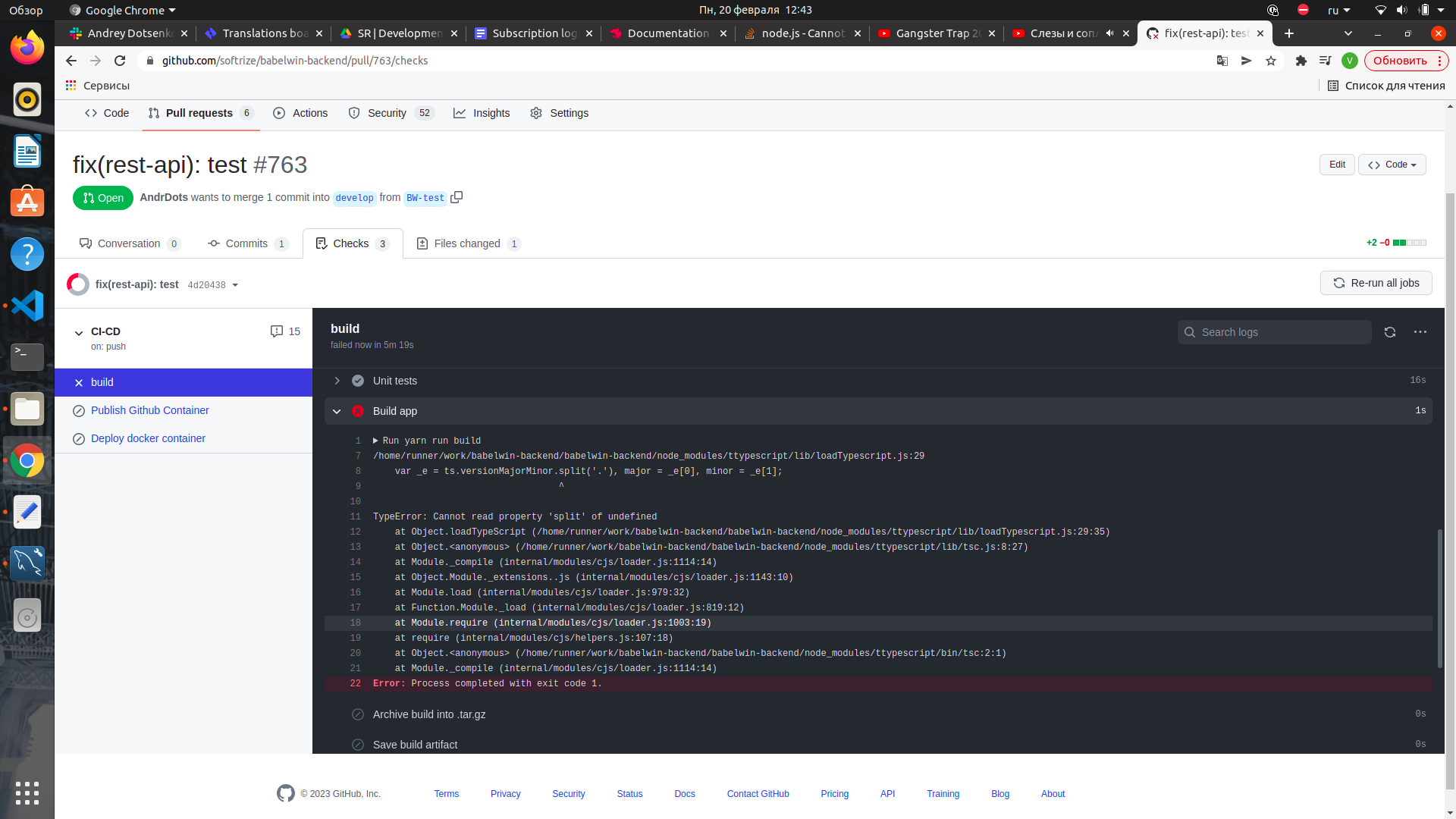This screenshot has height=819, width=1456.
Task: Click the copy BW-test branch icon
Action: tap(457, 197)
